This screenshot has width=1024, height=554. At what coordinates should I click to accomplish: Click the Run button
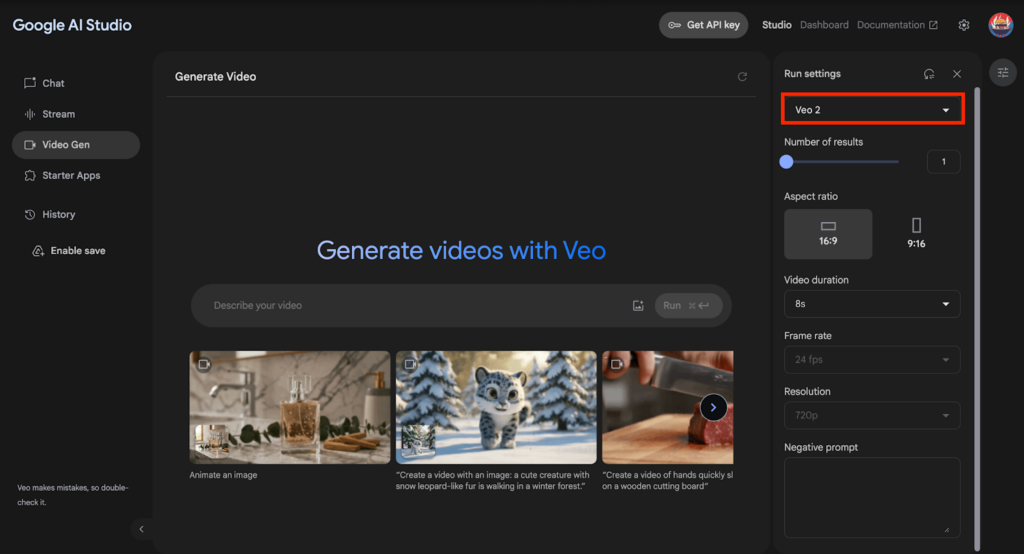(x=688, y=306)
